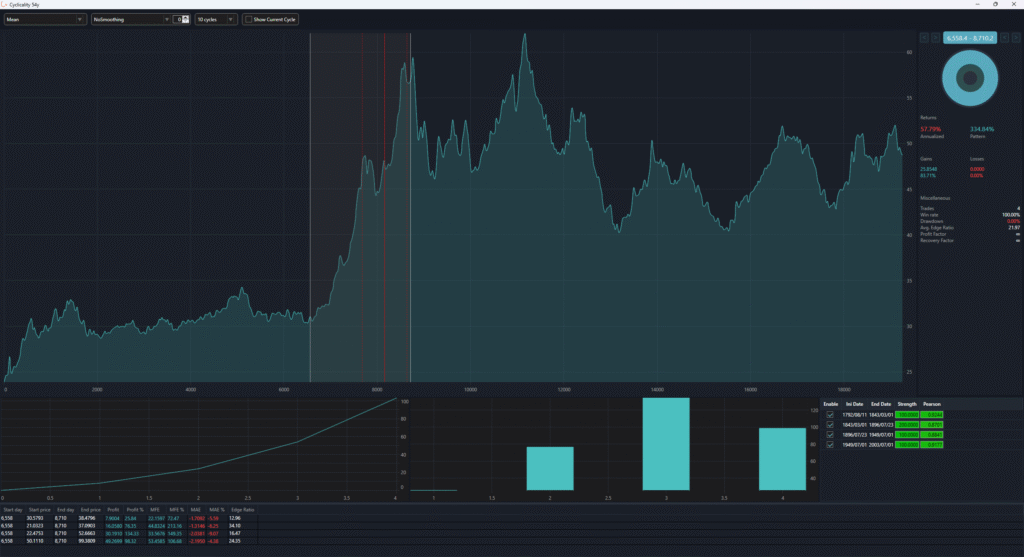Open the NoSmoothing dropdown
1024x557 pixels.
pyautogui.click(x=131, y=19)
